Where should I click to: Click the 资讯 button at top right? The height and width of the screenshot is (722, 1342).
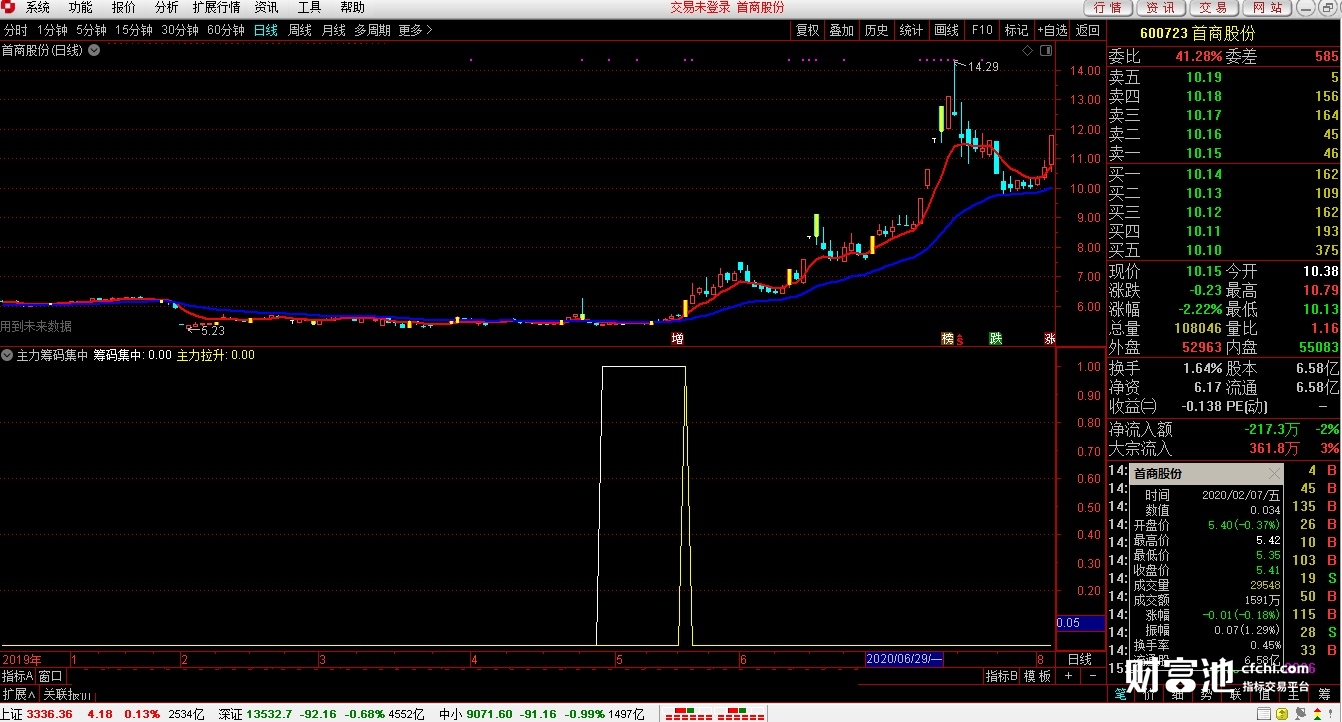[x=1161, y=8]
